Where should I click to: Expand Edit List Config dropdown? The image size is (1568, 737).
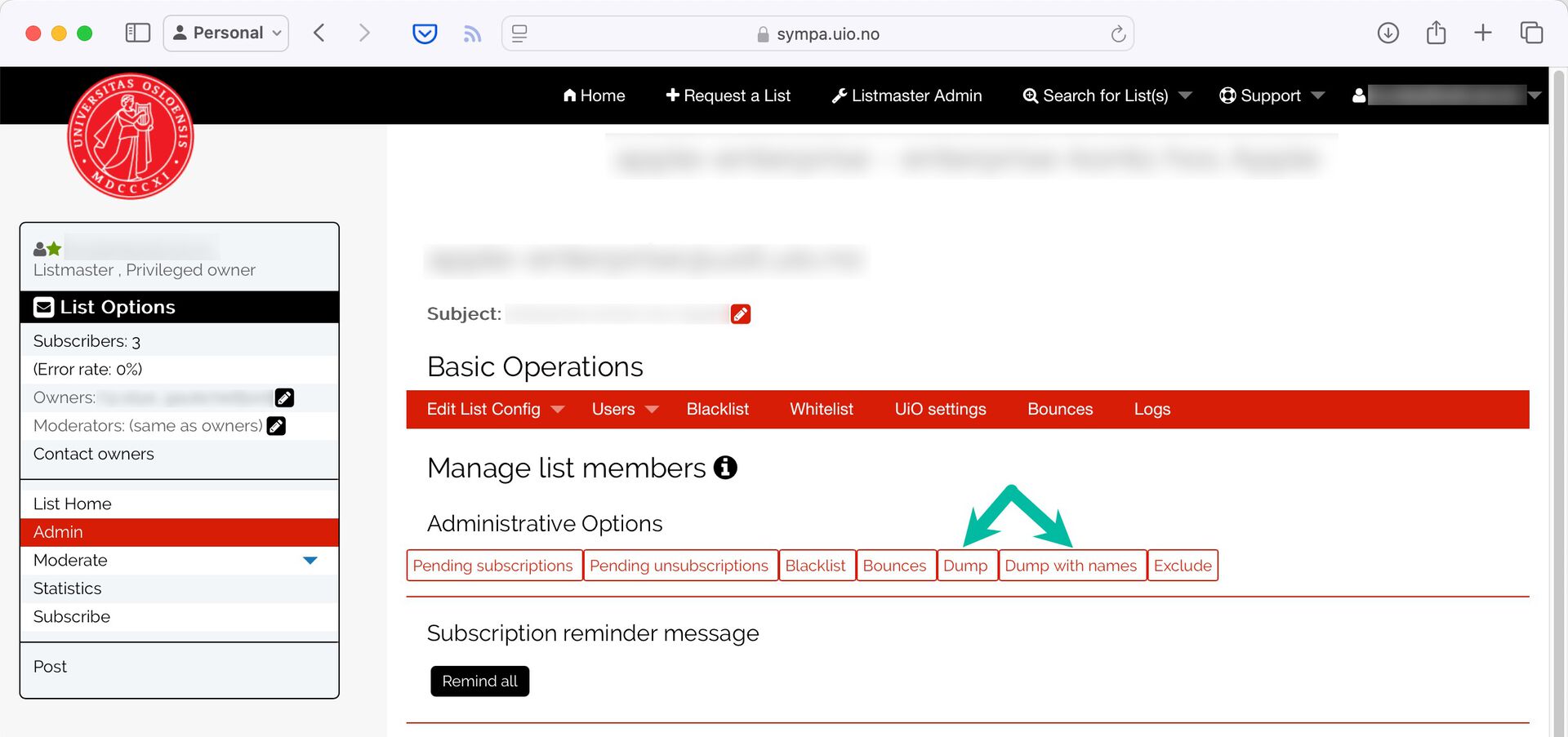pos(495,409)
